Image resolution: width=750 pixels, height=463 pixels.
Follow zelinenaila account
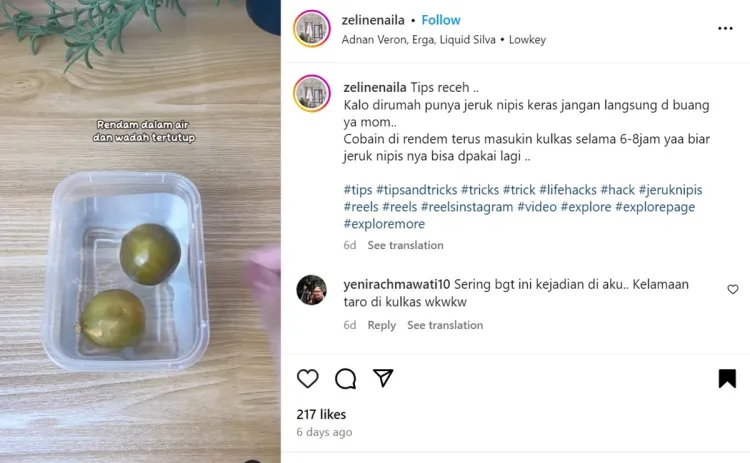pyautogui.click(x=441, y=20)
